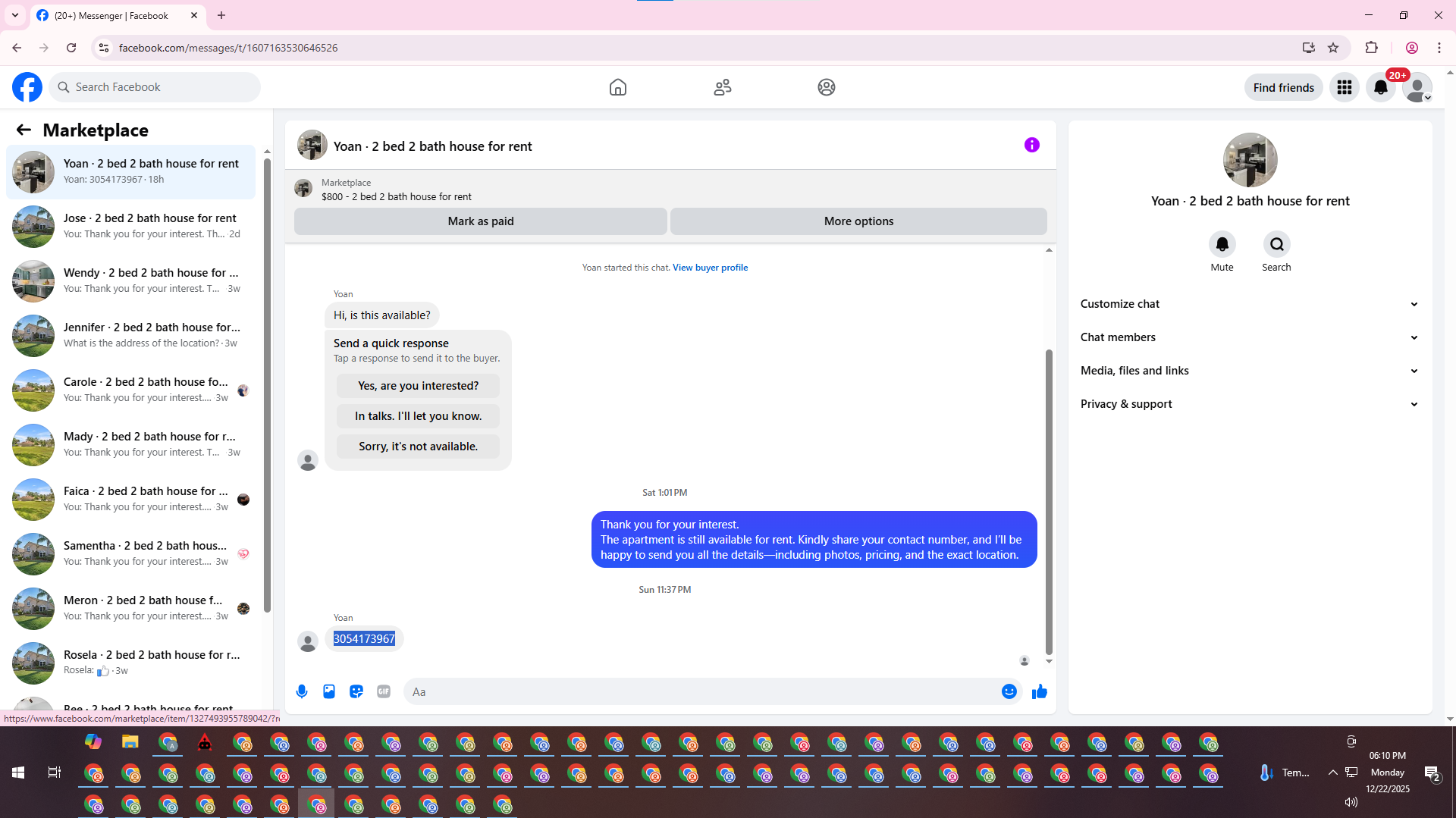Viewport: 1456px width, 818px height.
Task: Bookmark this tab with star icon
Action: click(x=1333, y=48)
